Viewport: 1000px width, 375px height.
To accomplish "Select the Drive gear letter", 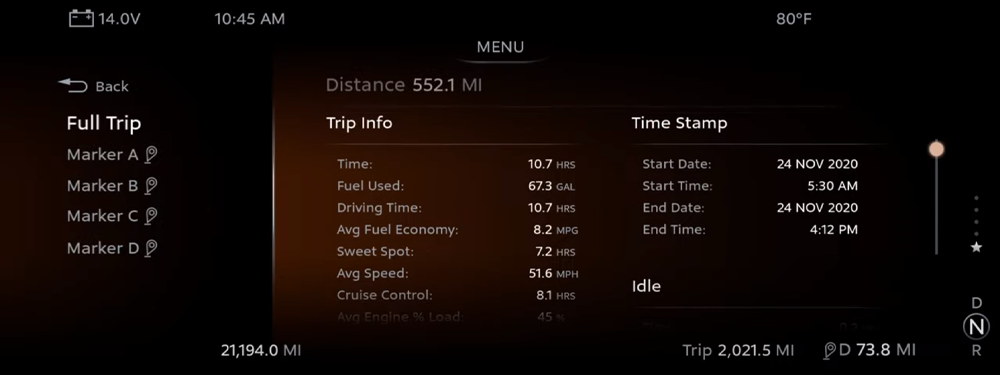I will coord(976,303).
